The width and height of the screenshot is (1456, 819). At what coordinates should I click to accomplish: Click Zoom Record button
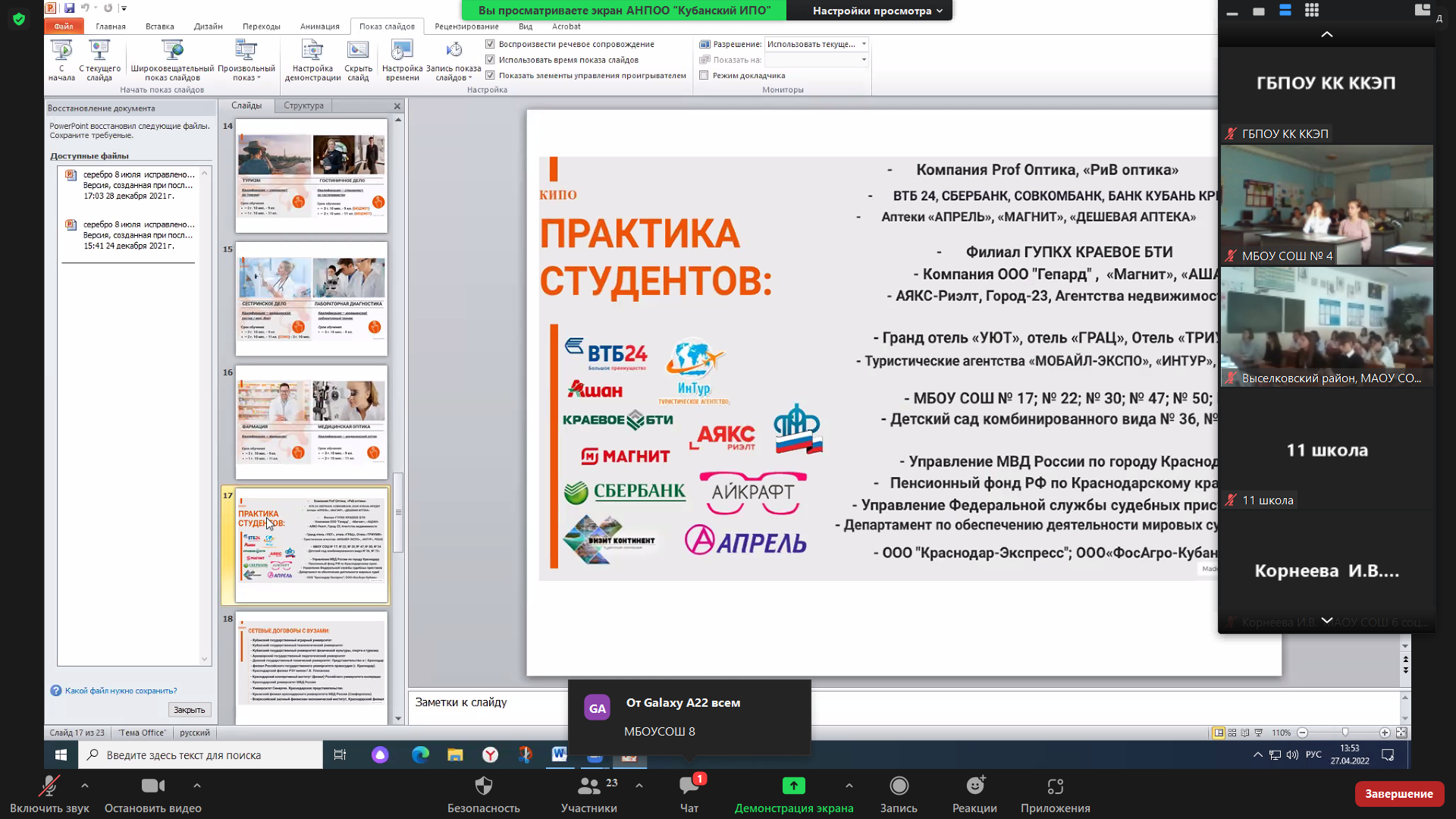899,794
